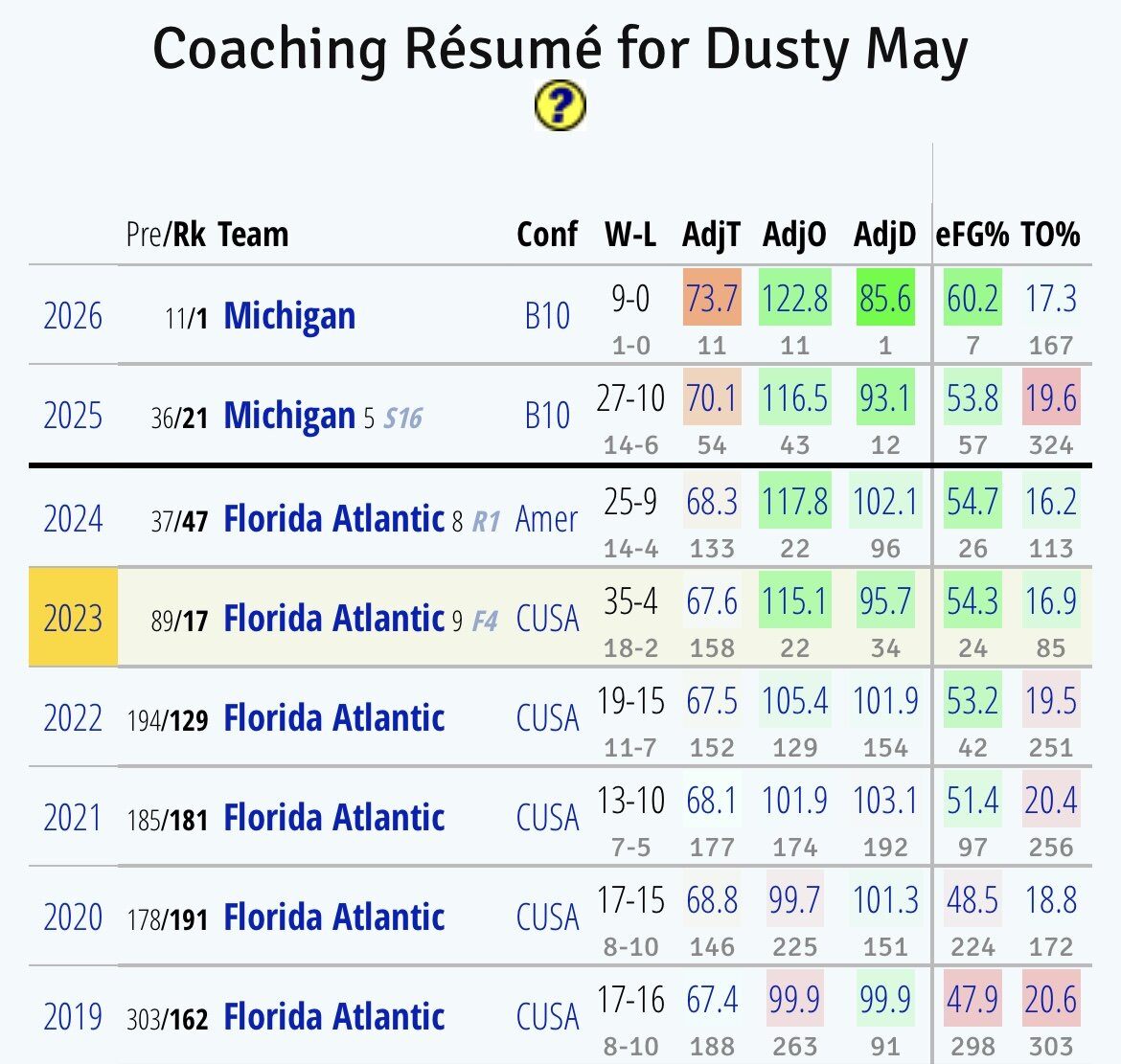The height and width of the screenshot is (1064, 1121).
Task: Click the 35-4 record in 2023 row
Action: point(630,601)
